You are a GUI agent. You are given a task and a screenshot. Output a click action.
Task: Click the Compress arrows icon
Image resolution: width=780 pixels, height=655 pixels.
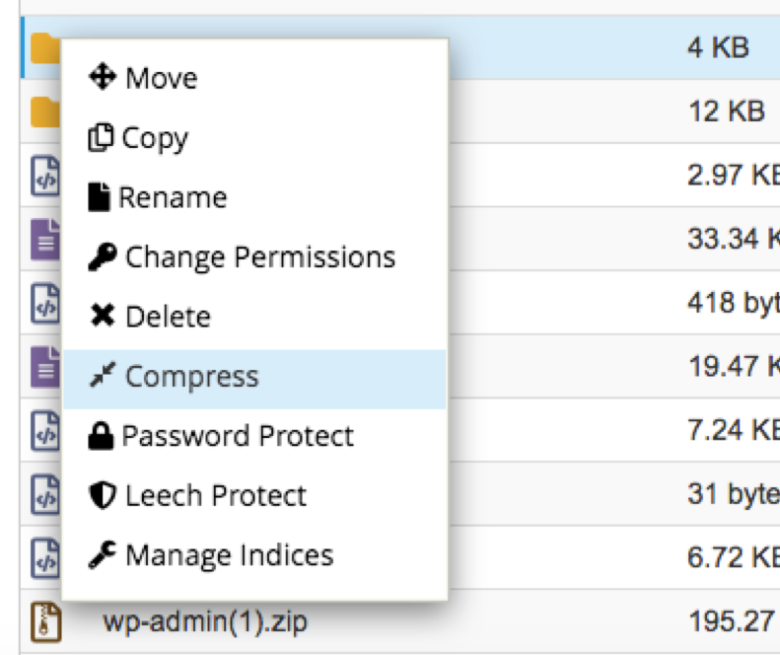point(102,374)
